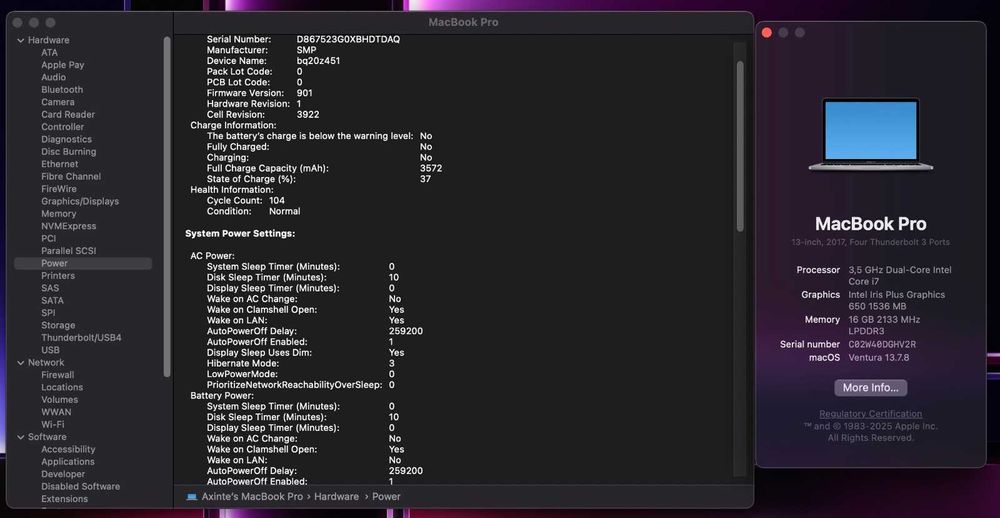Select Extensions under Software
This screenshot has height=518, width=1000.
tap(64, 500)
